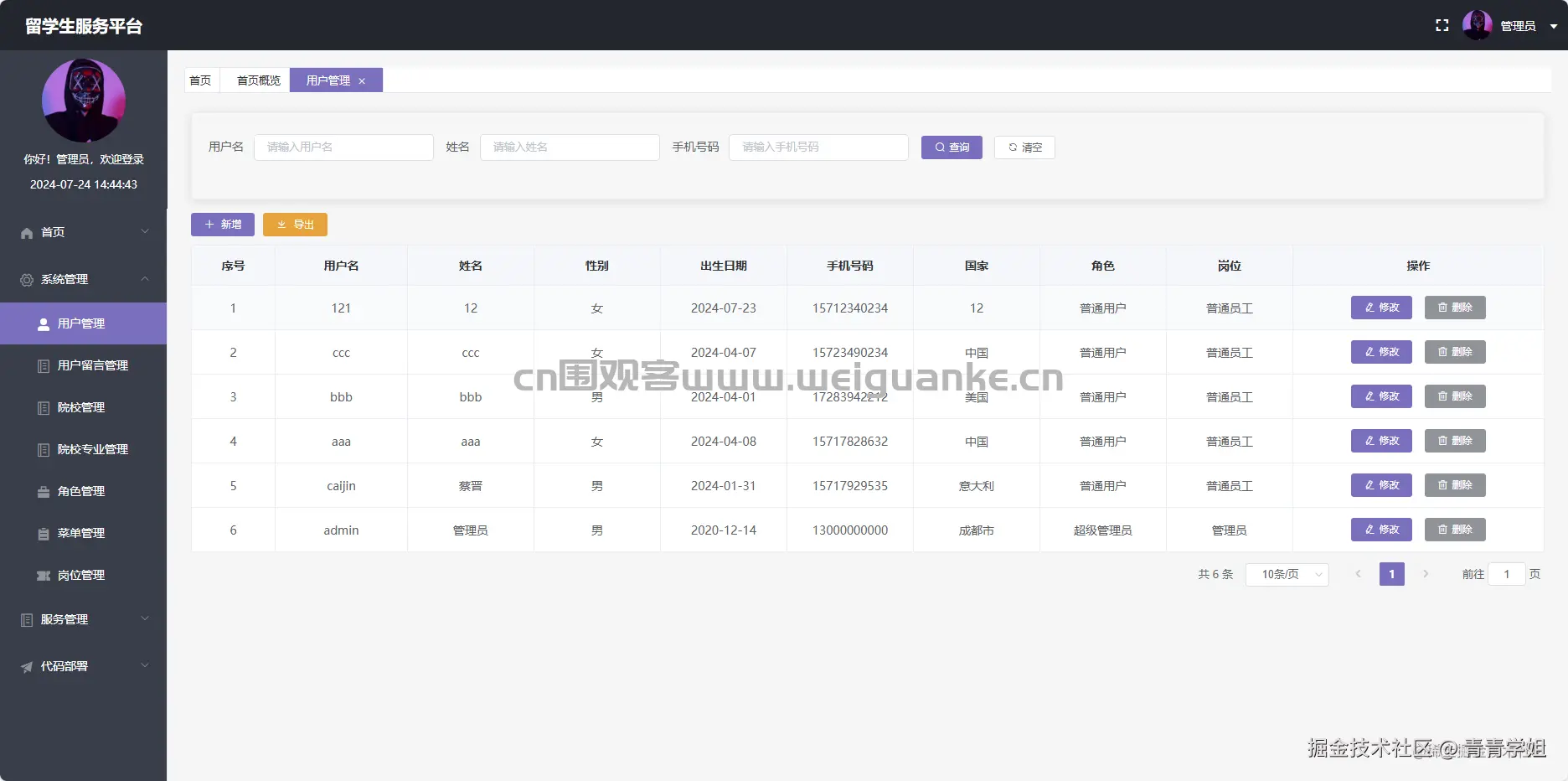
Task: Click the username cell 'caijin'
Action: pyautogui.click(x=341, y=486)
